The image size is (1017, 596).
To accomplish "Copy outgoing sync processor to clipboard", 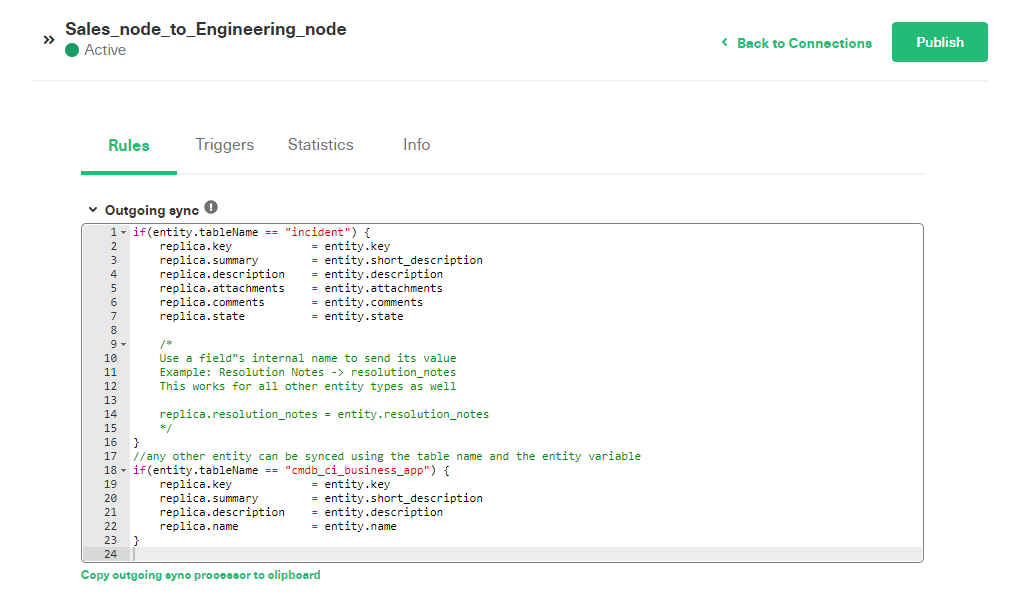I will click(200, 575).
